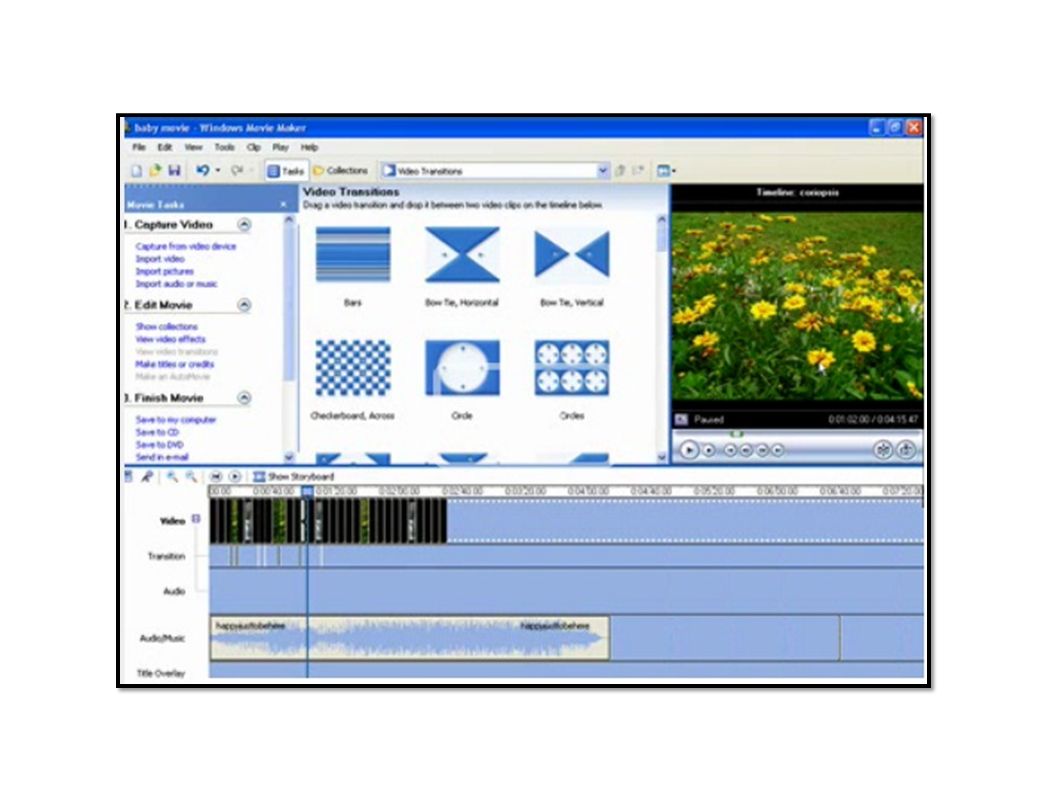Click Save to my computer link
Viewport: 1058px width, 793px height.
tap(175, 420)
